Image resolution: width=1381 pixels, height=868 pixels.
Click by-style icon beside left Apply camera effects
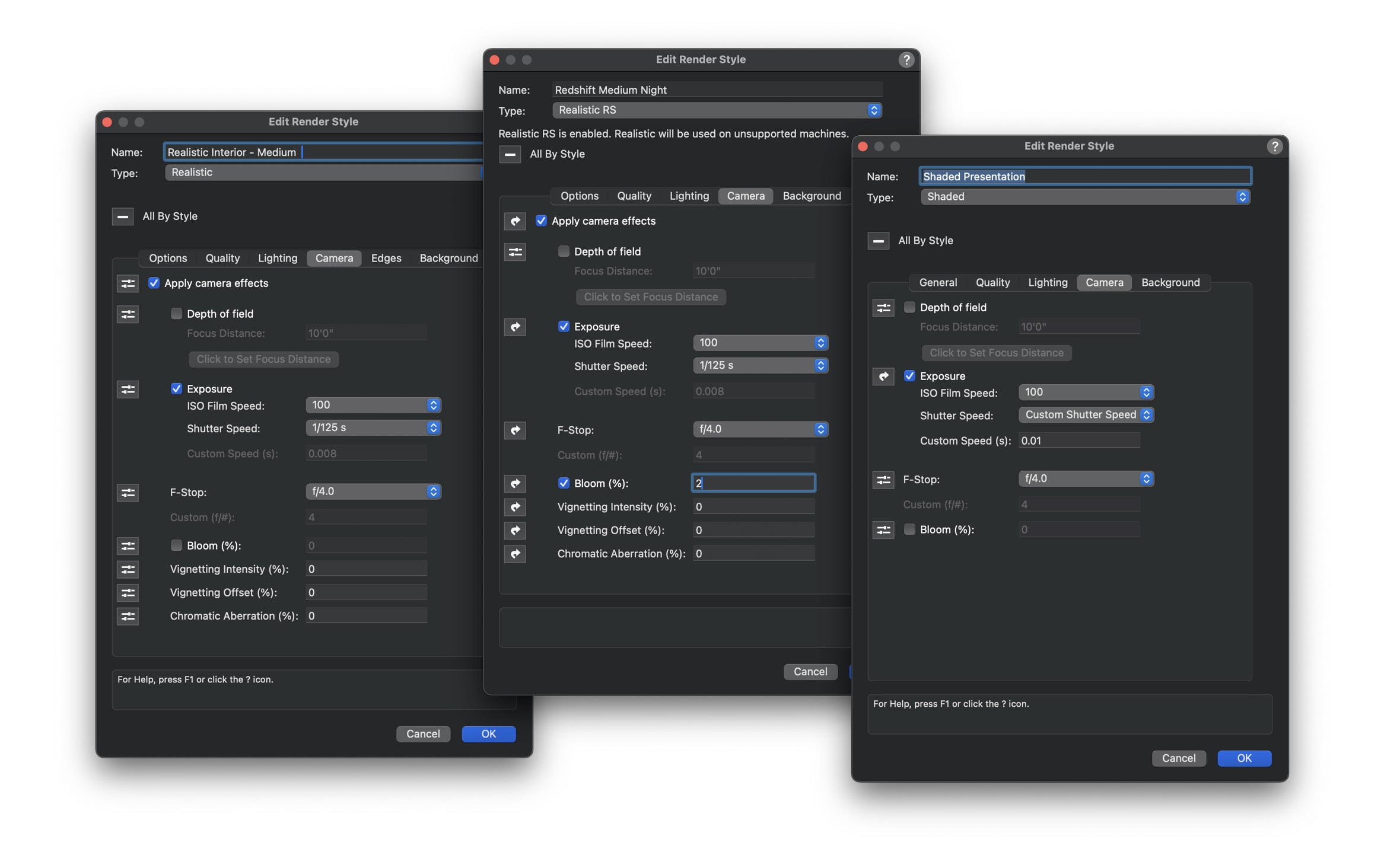128,283
